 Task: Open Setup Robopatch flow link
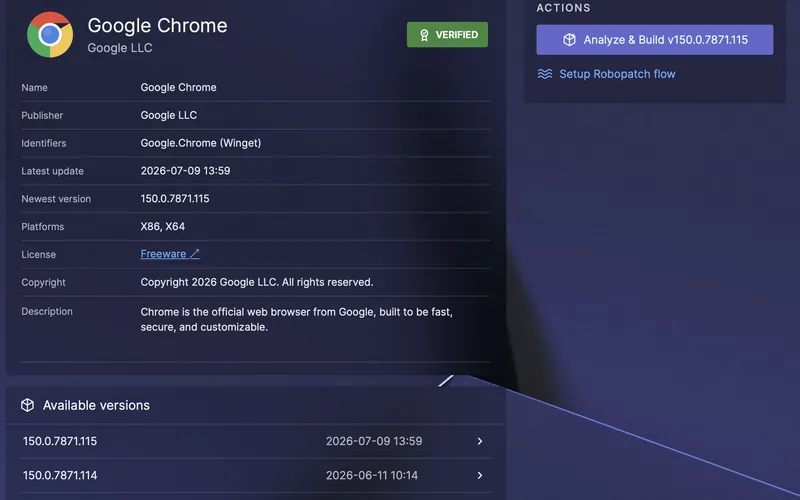point(617,74)
